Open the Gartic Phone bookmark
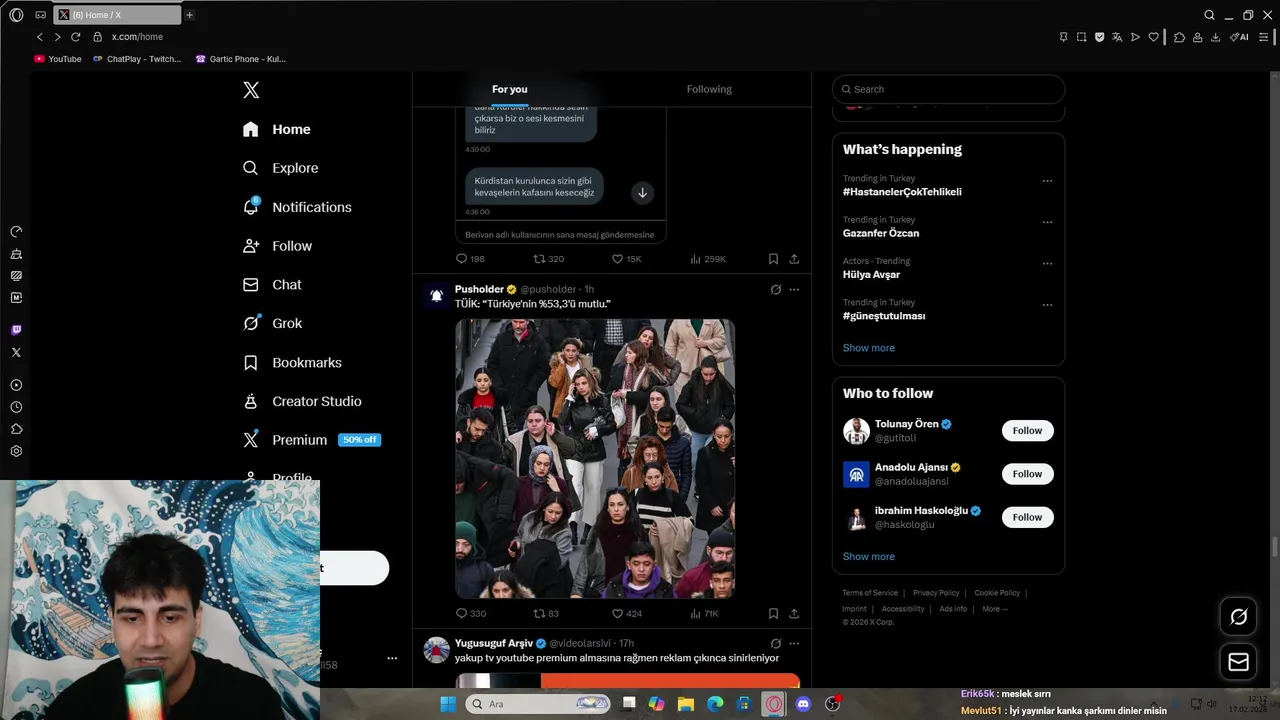The image size is (1280, 720). [241, 59]
